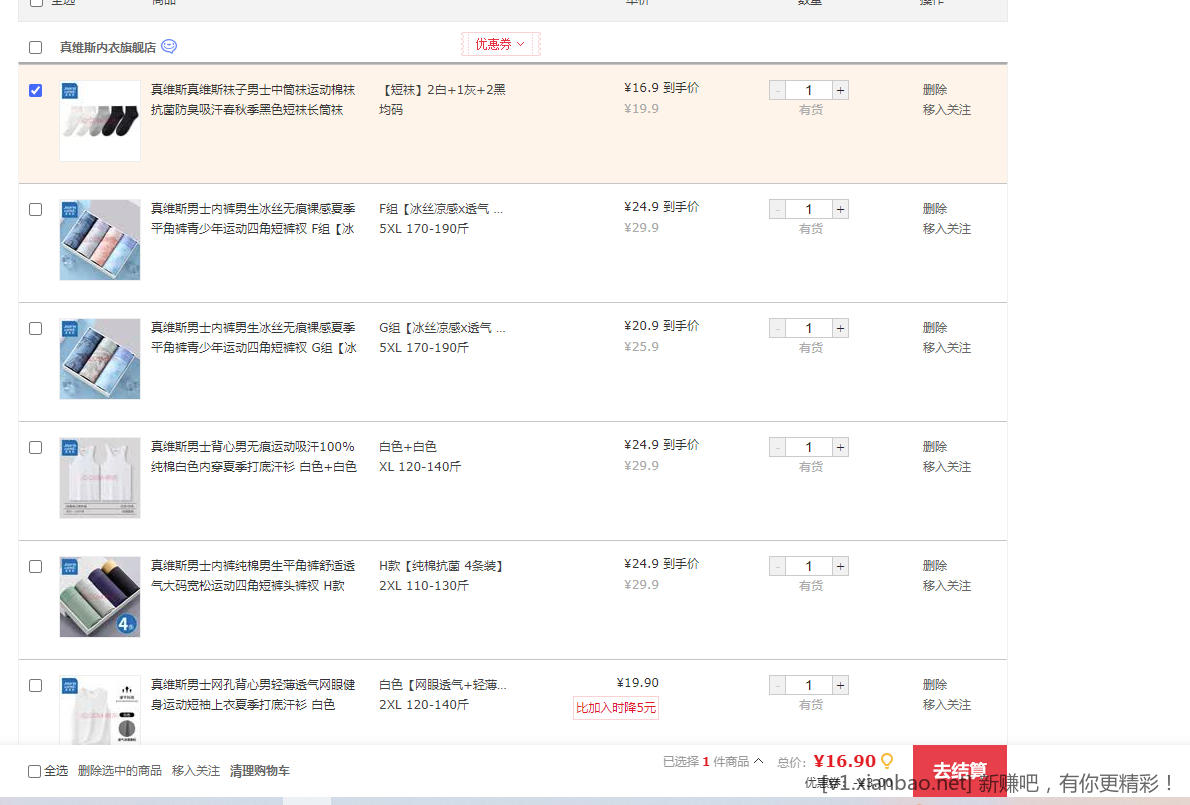
Task: Click bottom bar 移入关注 link
Action: [196, 771]
